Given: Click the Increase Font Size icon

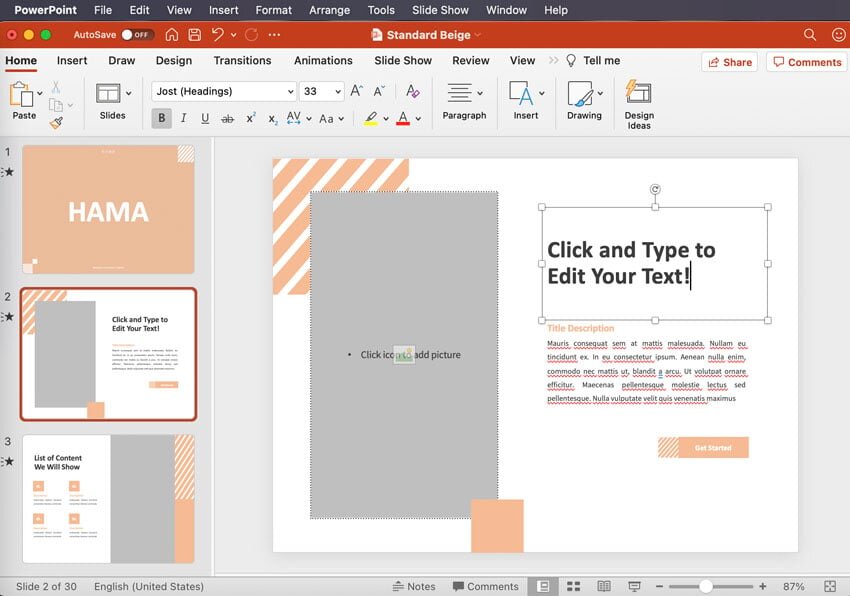Looking at the screenshot, I should [357, 91].
